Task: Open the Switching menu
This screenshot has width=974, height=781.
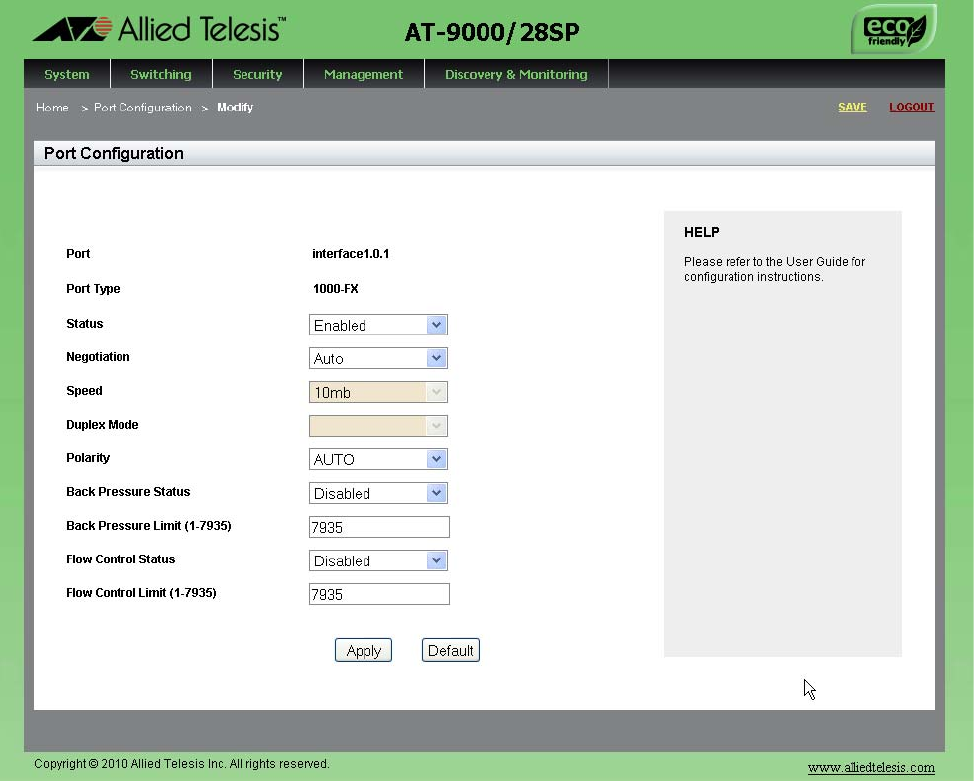Action: (161, 74)
